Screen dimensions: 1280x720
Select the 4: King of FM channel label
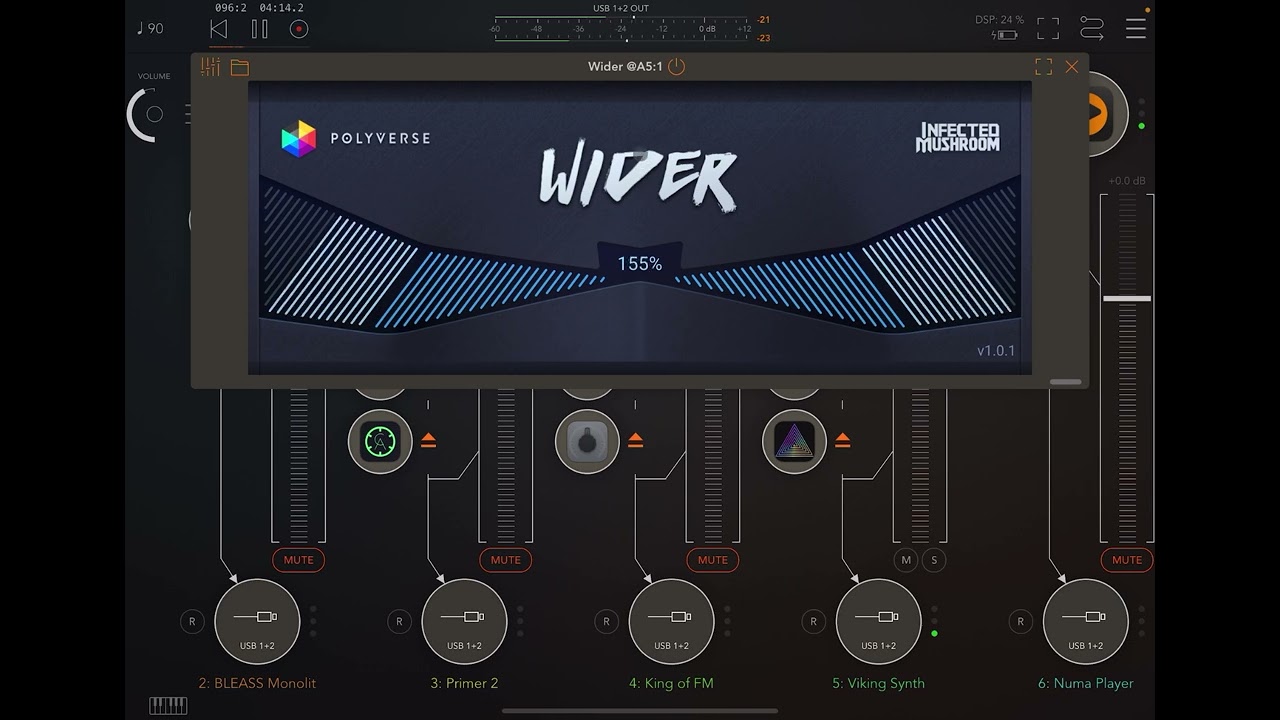(671, 684)
